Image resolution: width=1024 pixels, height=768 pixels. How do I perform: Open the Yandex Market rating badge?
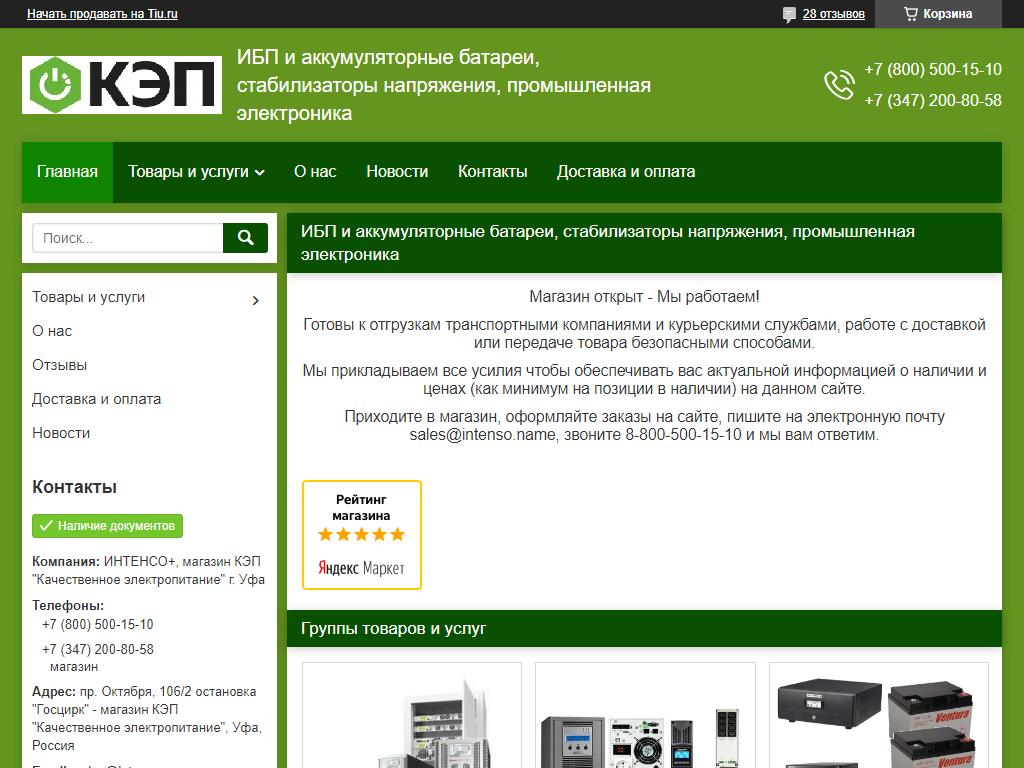362,535
